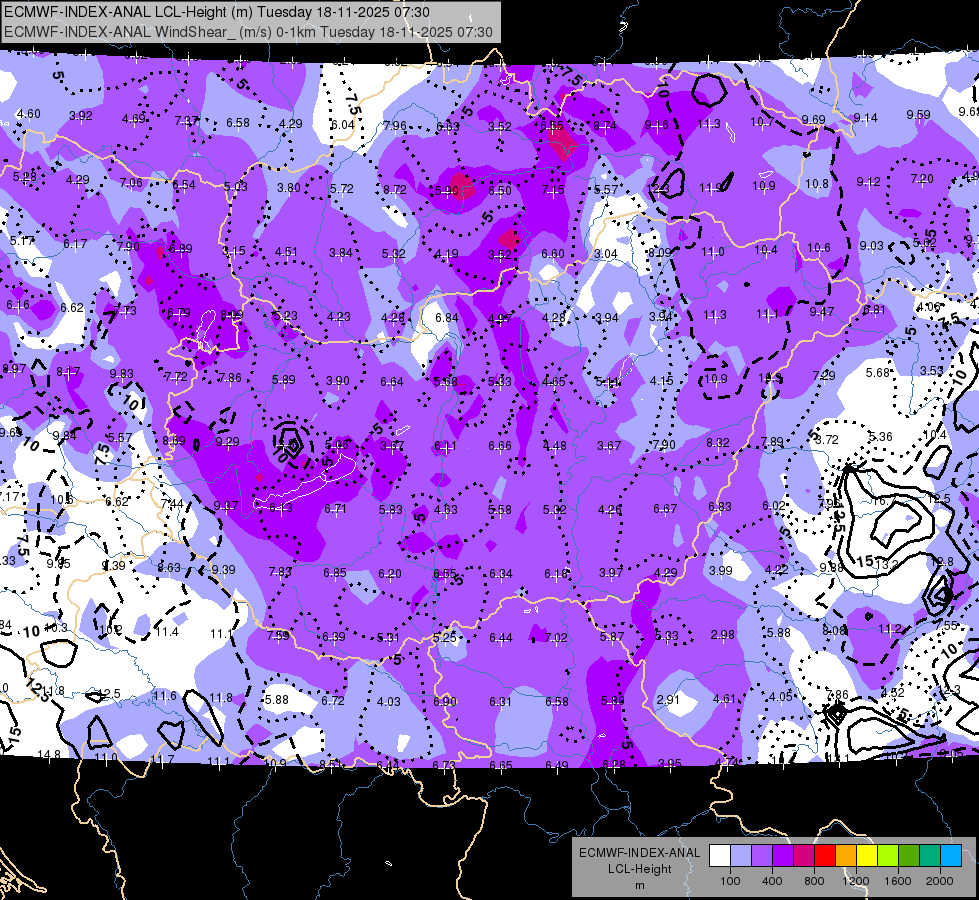Screen dimensions: 979x900
Task: Click the legend label 800
Action: [814, 881]
